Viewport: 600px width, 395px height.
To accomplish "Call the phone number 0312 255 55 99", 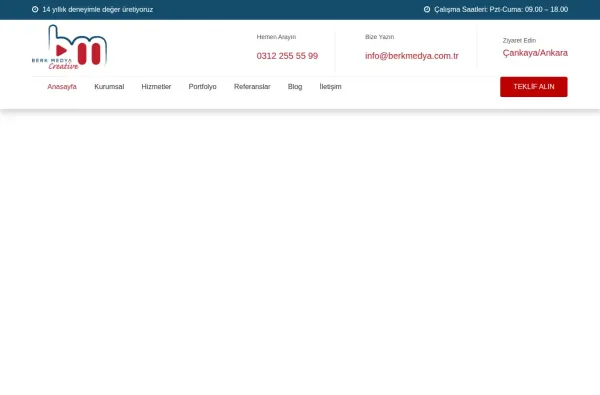I will (x=287, y=56).
